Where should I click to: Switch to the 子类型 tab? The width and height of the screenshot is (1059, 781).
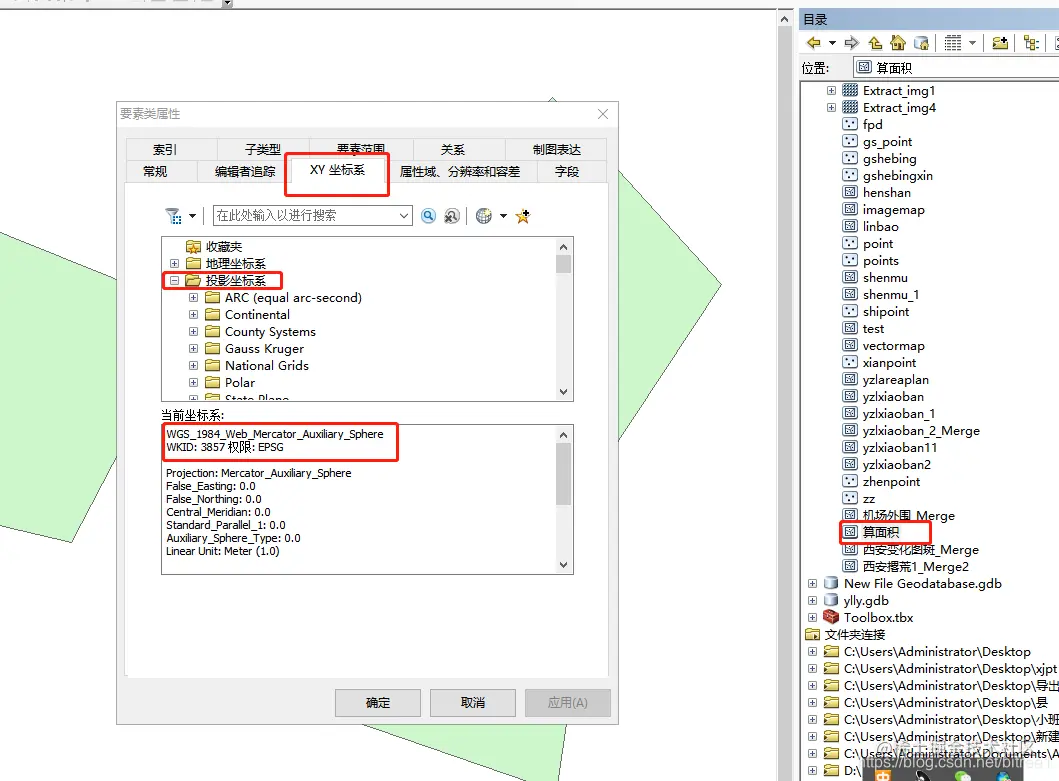[x=263, y=149]
